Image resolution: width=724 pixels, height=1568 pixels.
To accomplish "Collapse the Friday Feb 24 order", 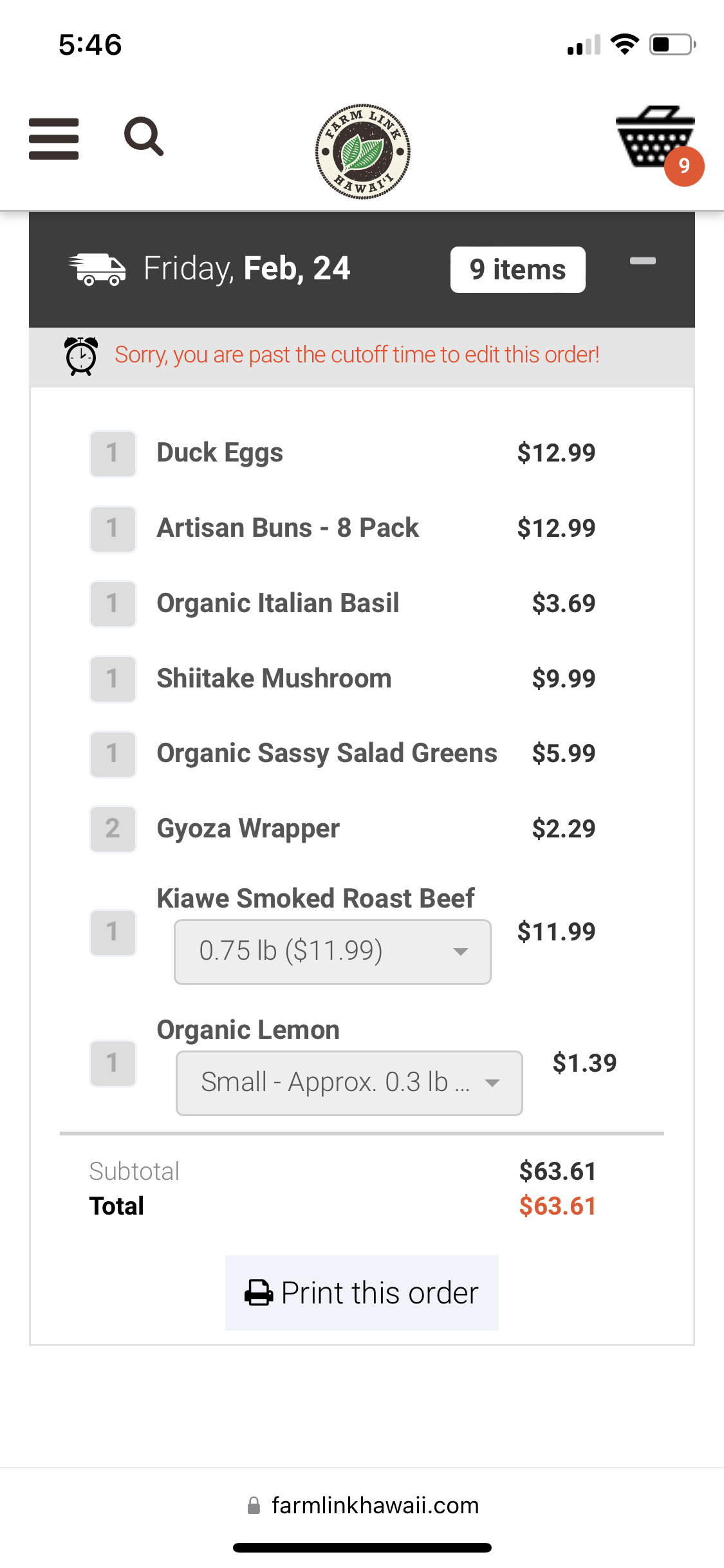I will tap(642, 261).
